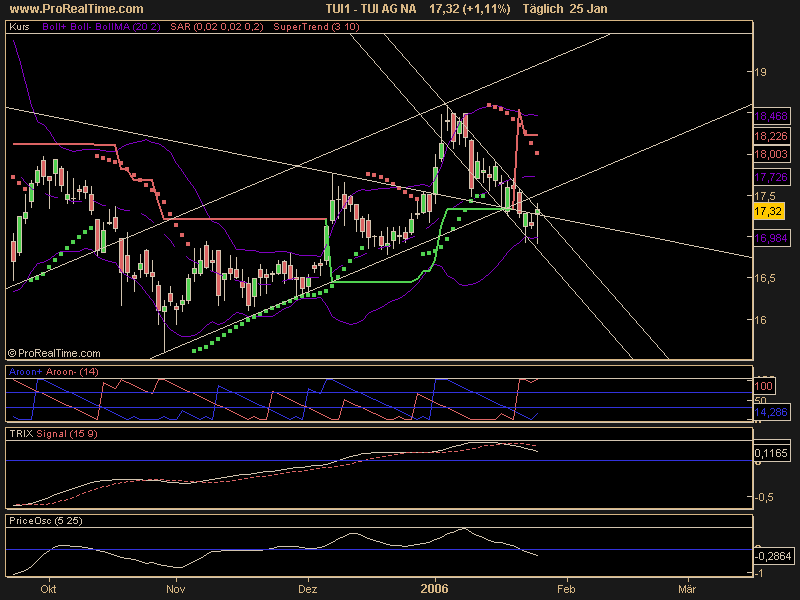800x600 pixels.
Task: Click the 18,468 upper Bollinger value tag
Action: [769, 116]
